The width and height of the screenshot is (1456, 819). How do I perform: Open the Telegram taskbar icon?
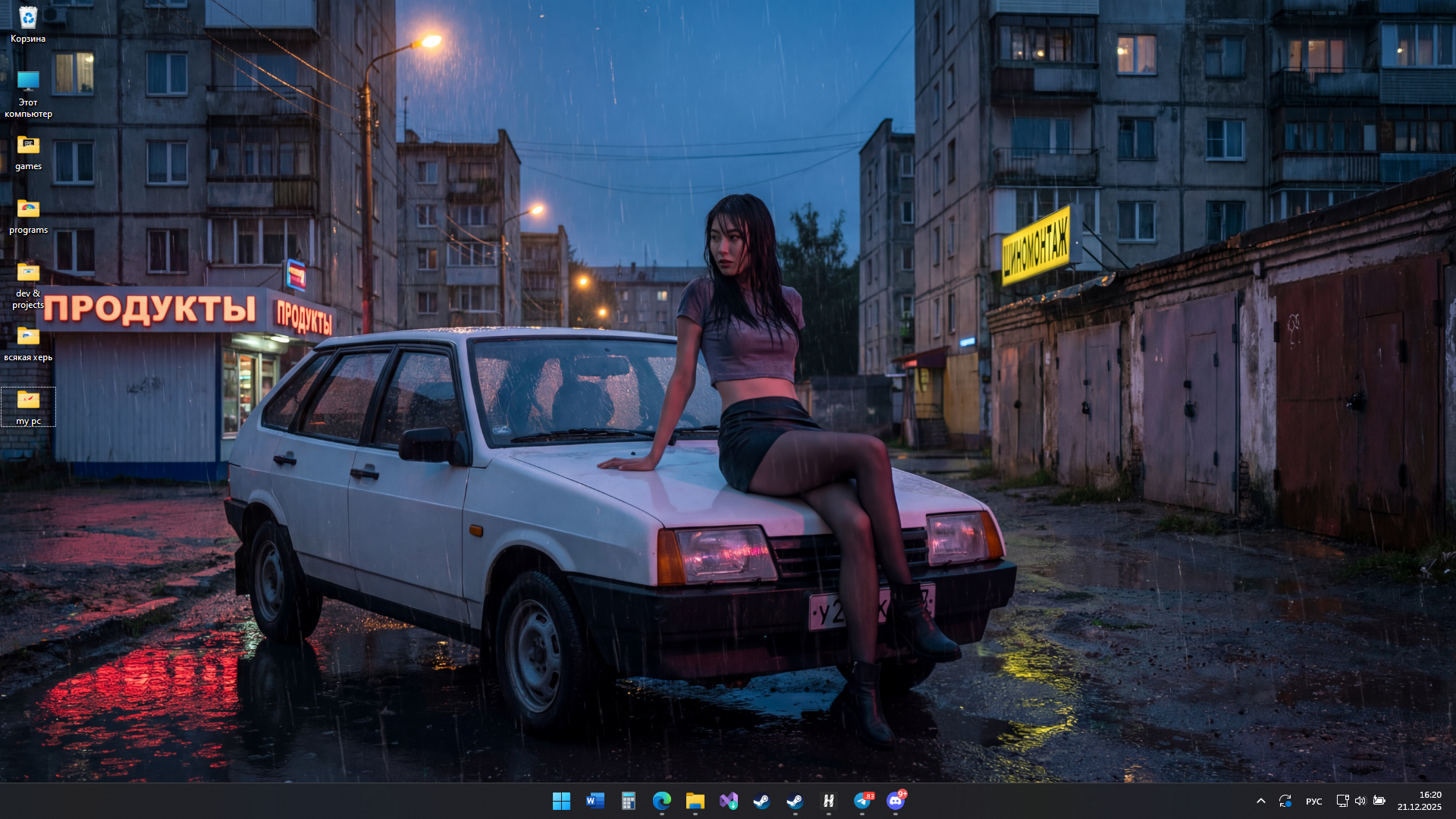coord(863,801)
